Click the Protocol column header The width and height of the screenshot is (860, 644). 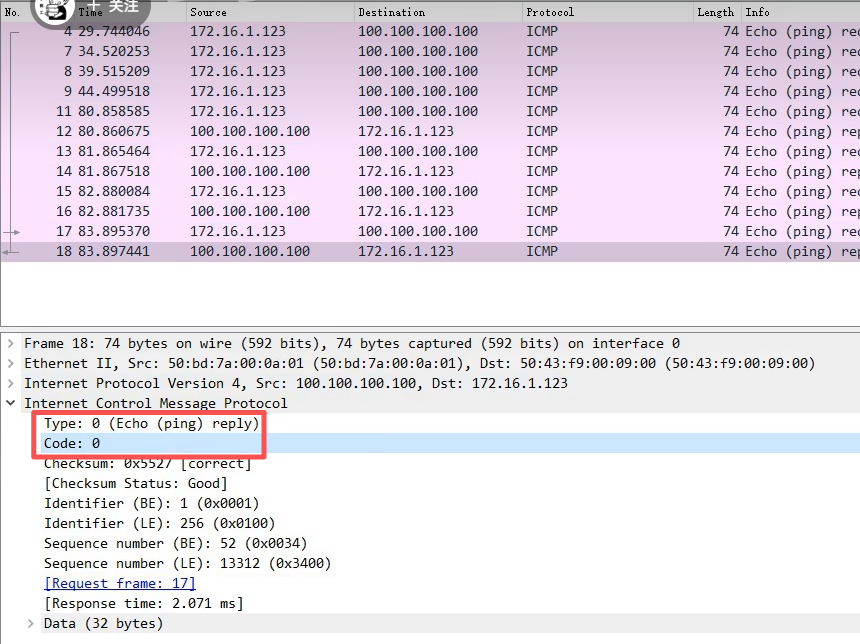pyautogui.click(x=607, y=12)
